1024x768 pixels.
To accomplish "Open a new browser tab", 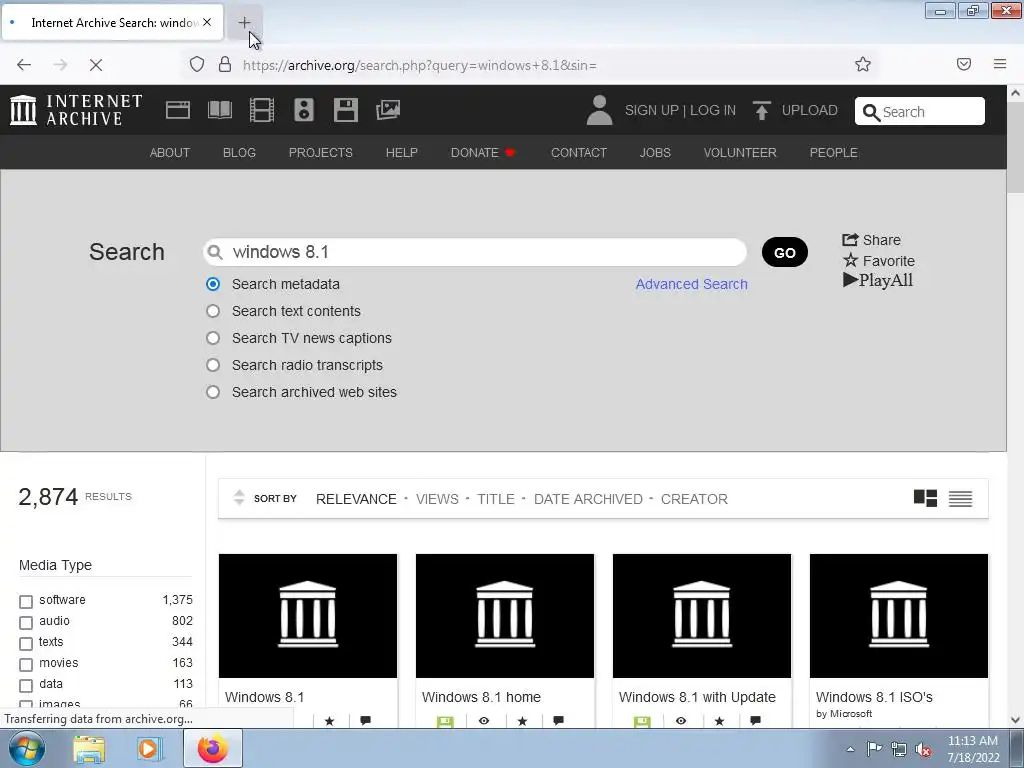I will [244, 23].
